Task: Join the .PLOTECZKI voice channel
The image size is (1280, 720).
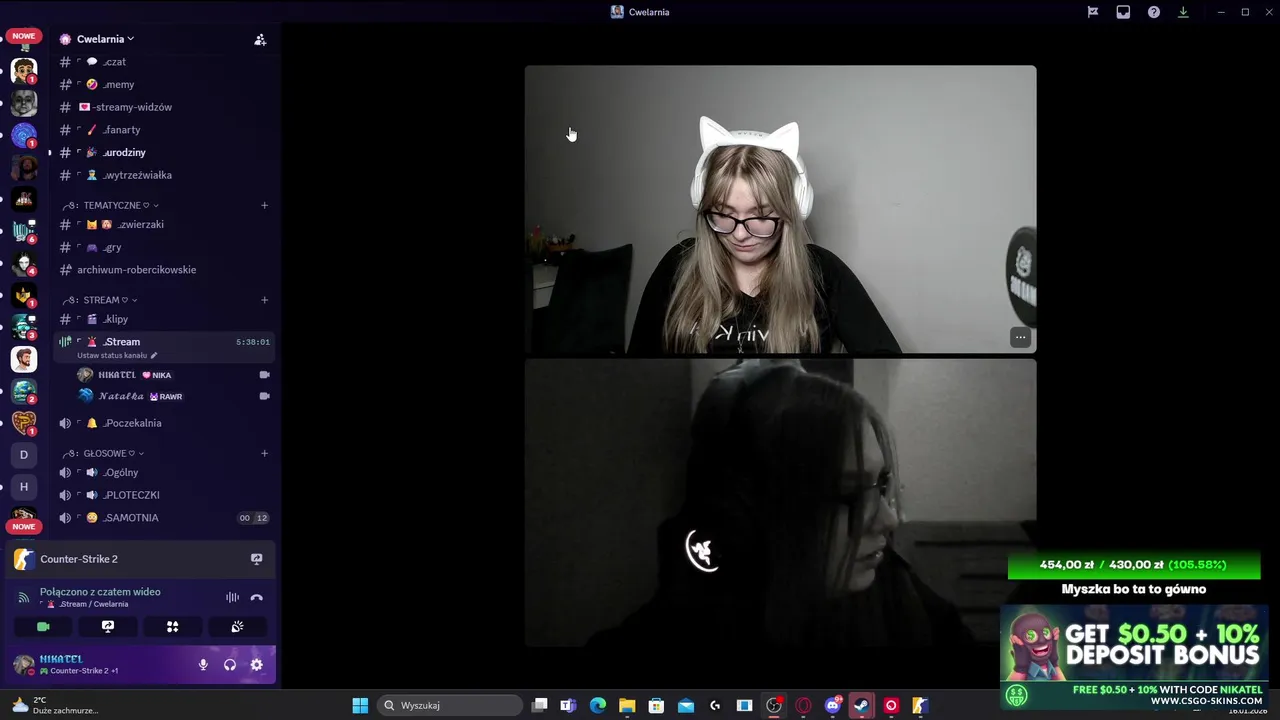Action: (x=164, y=495)
